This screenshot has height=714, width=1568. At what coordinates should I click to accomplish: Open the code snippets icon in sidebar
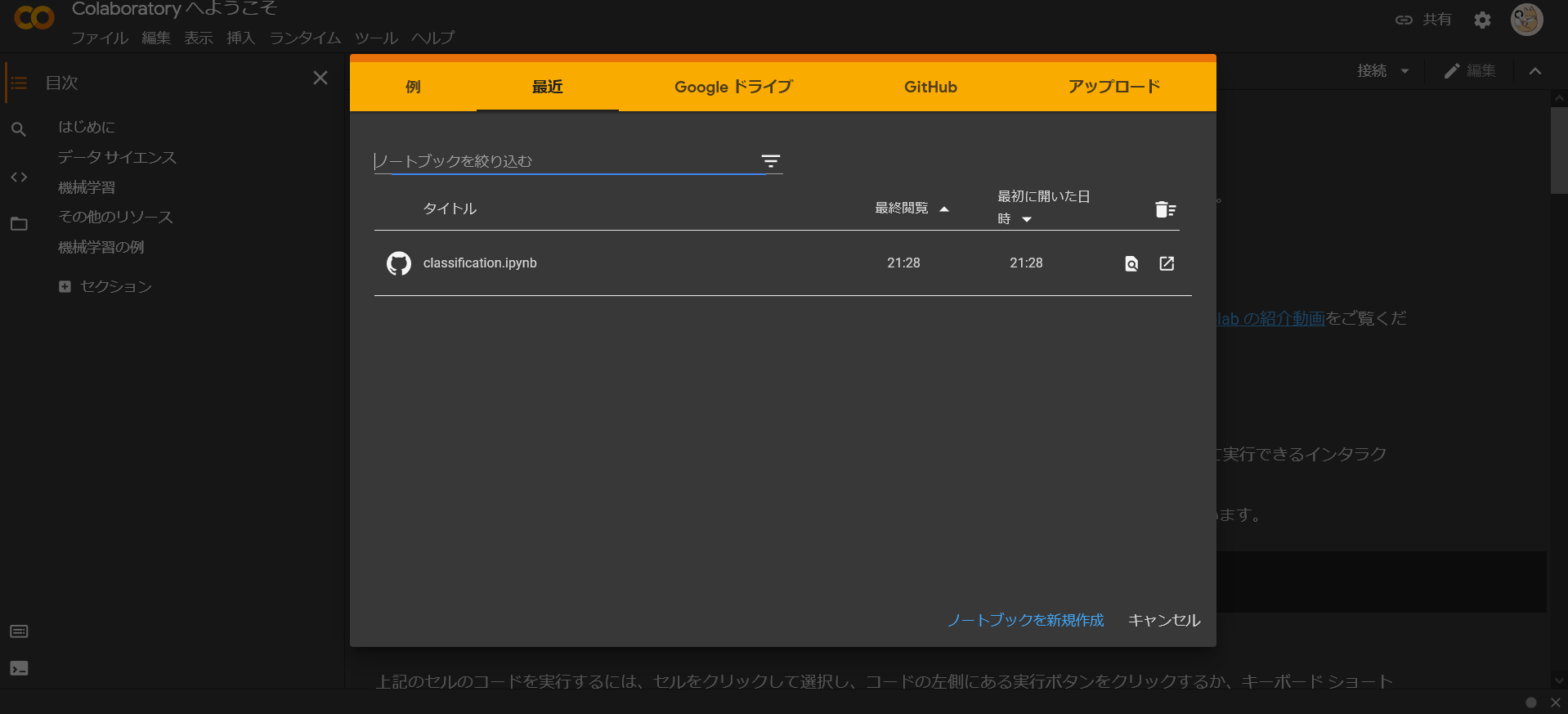[x=19, y=177]
